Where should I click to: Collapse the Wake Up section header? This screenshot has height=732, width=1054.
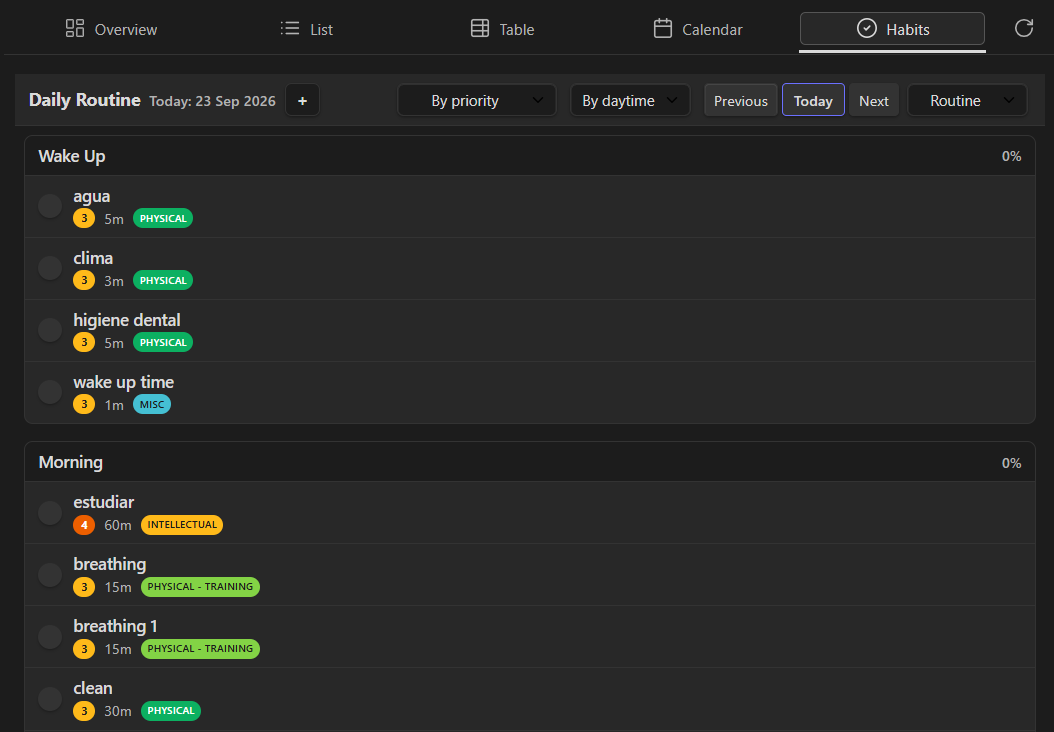(x=530, y=156)
